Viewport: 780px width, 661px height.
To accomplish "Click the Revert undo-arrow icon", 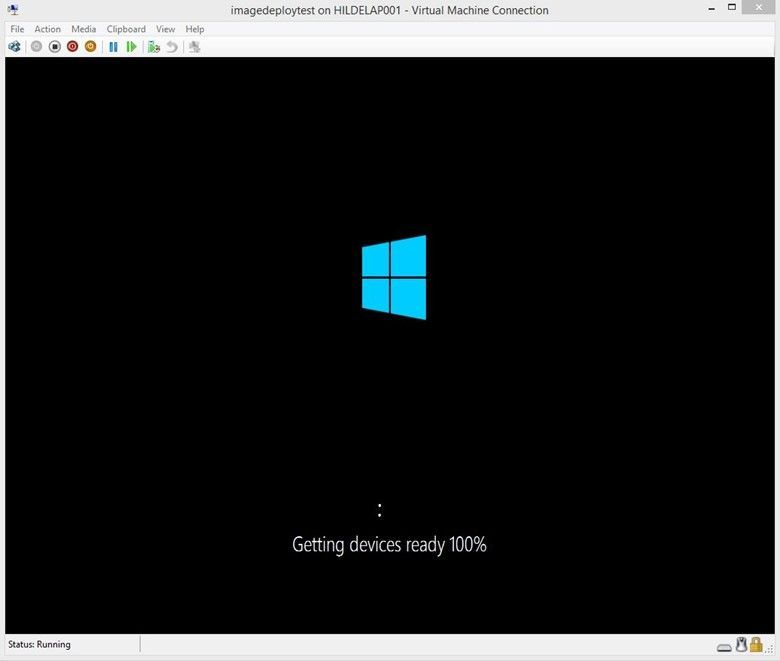I will click(x=172, y=47).
